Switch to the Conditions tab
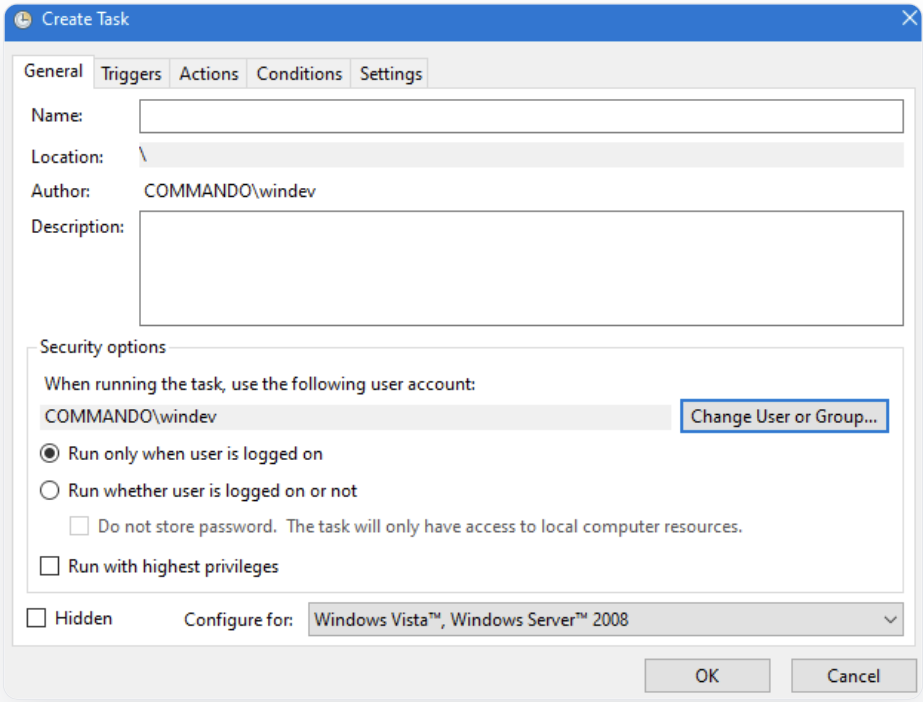This screenshot has width=923, height=702. [299, 74]
